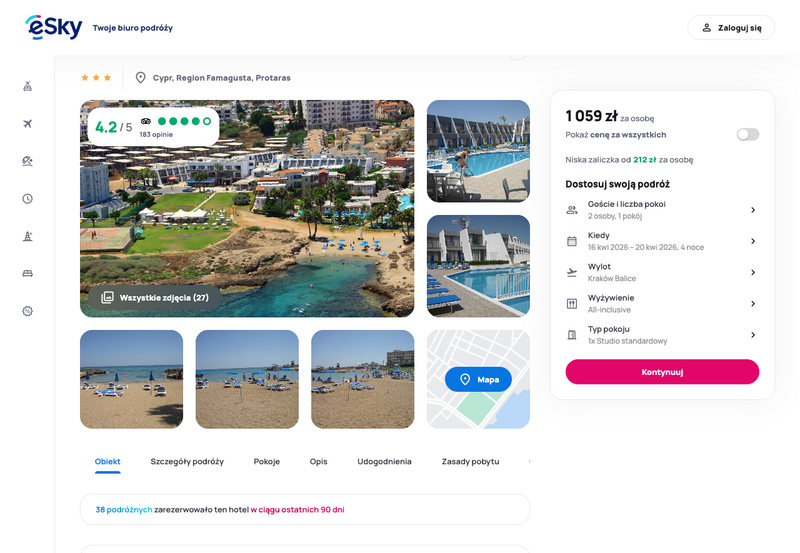The image size is (800, 553).
Task: Open the Udogodnienia tab
Action: pyautogui.click(x=384, y=462)
